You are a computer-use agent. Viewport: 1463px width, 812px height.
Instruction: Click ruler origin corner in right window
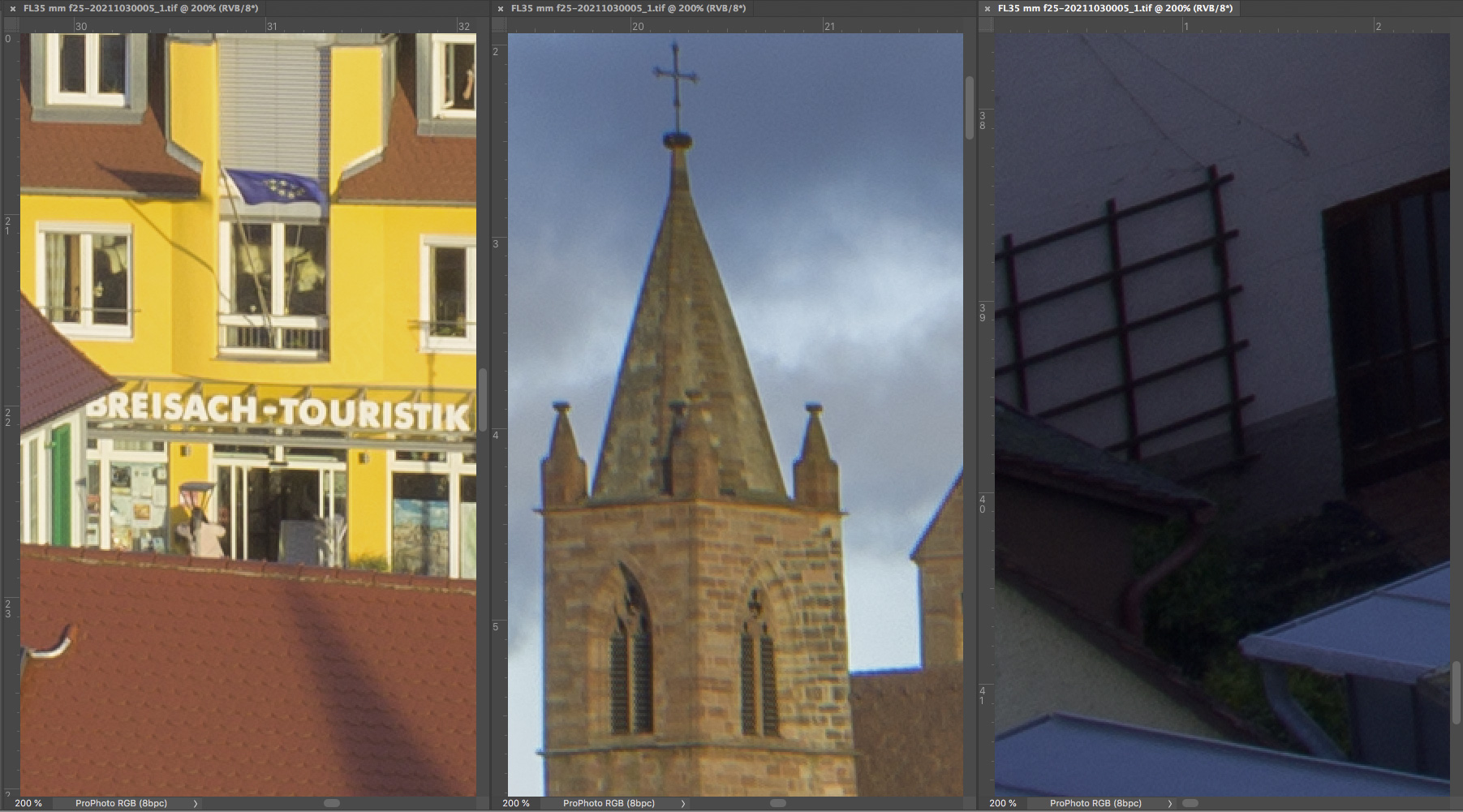tap(986, 25)
